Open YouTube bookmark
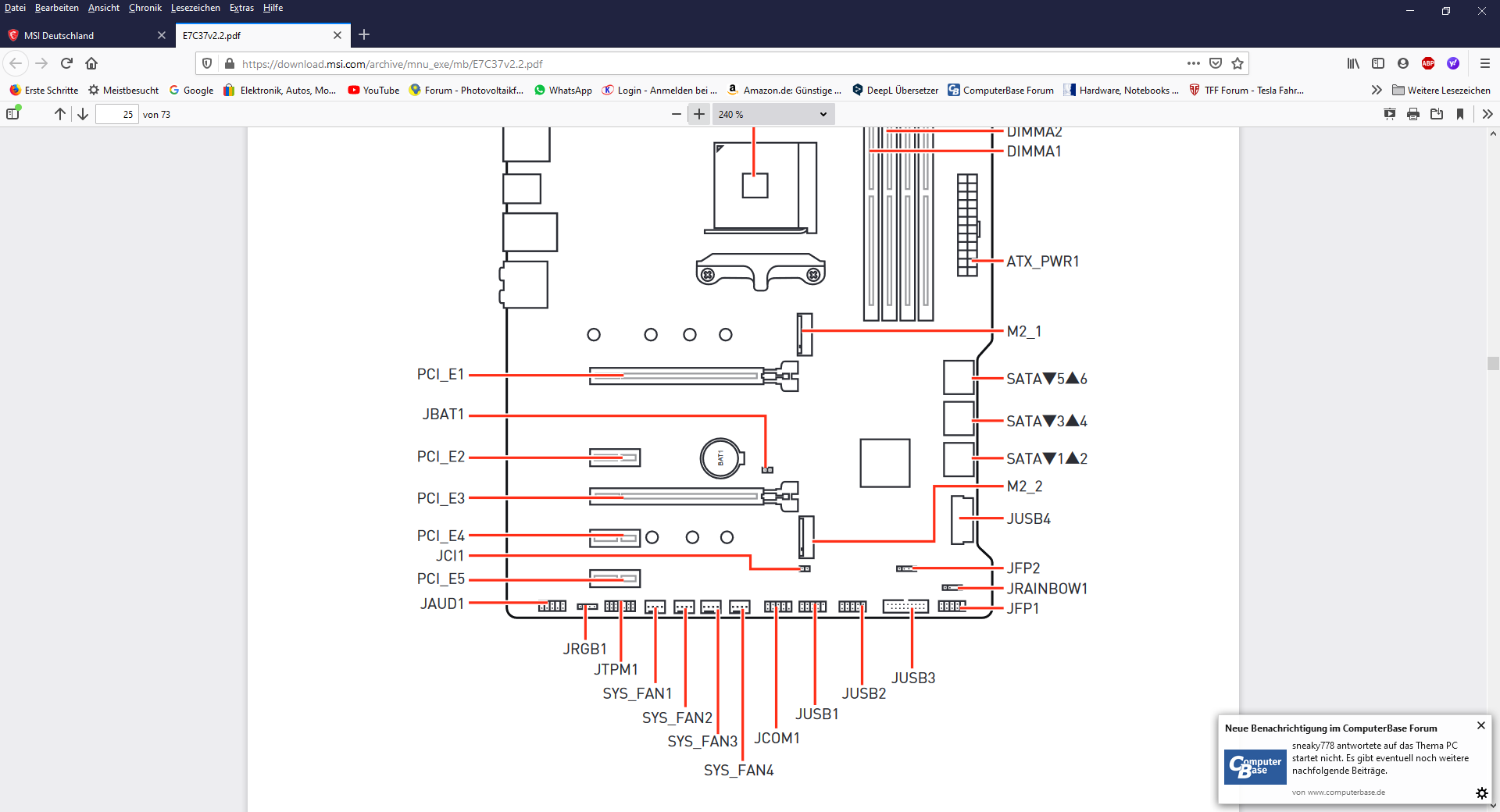Image resolution: width=1500 pixels, height=812 pixels. 373,91
